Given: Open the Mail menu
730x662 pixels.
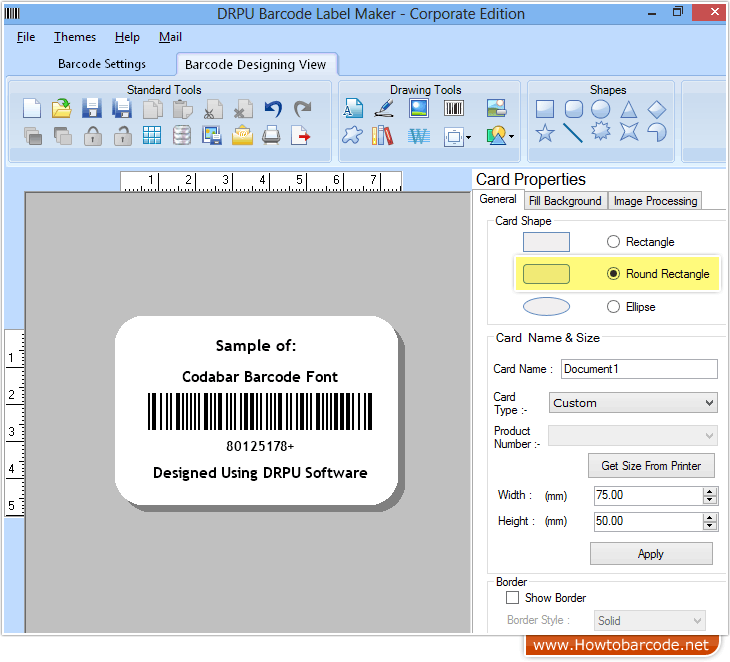Looking at the screenshot, I should click(170, 37).
